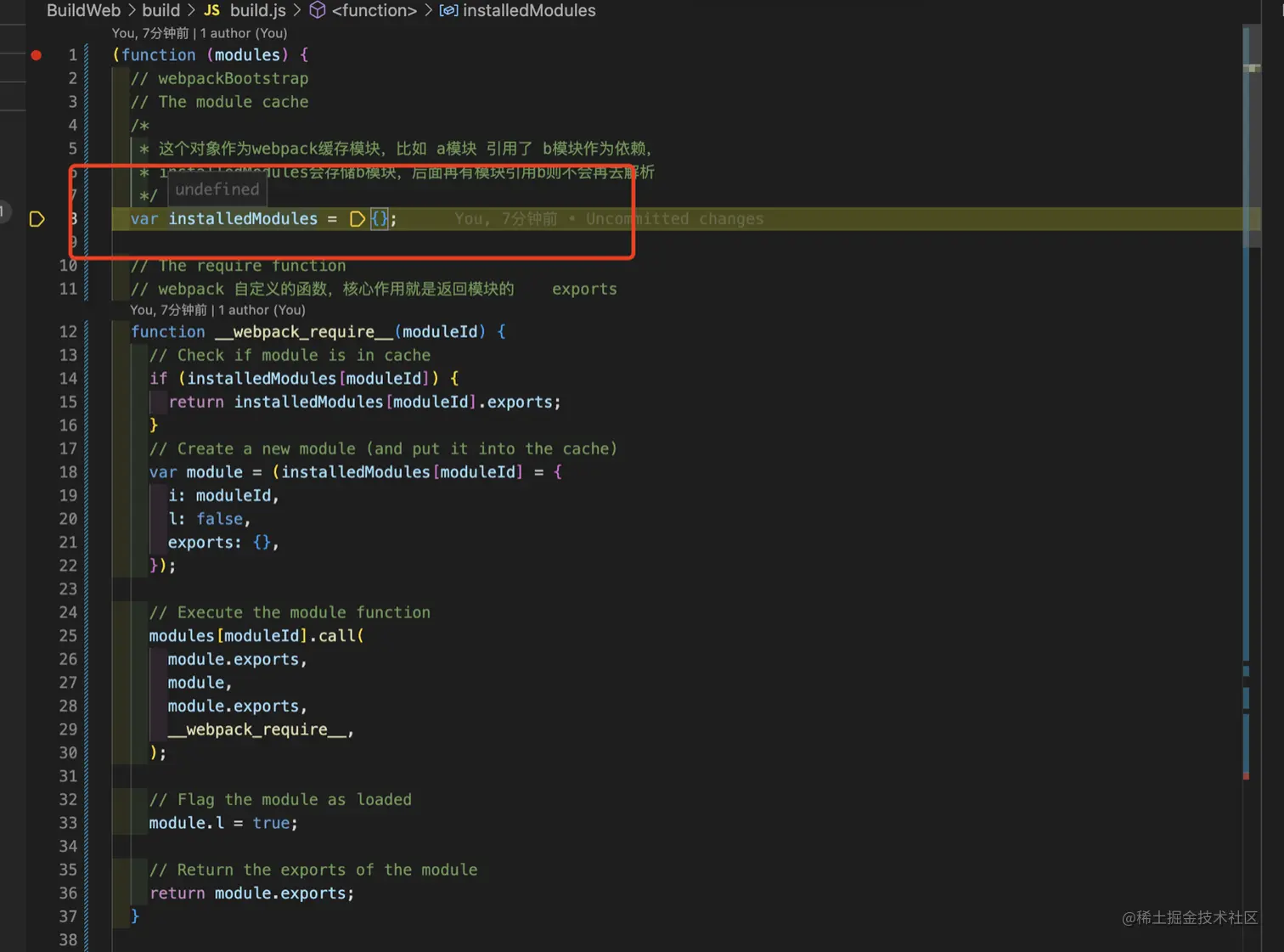Click the property line 'l: false,'

209,519
